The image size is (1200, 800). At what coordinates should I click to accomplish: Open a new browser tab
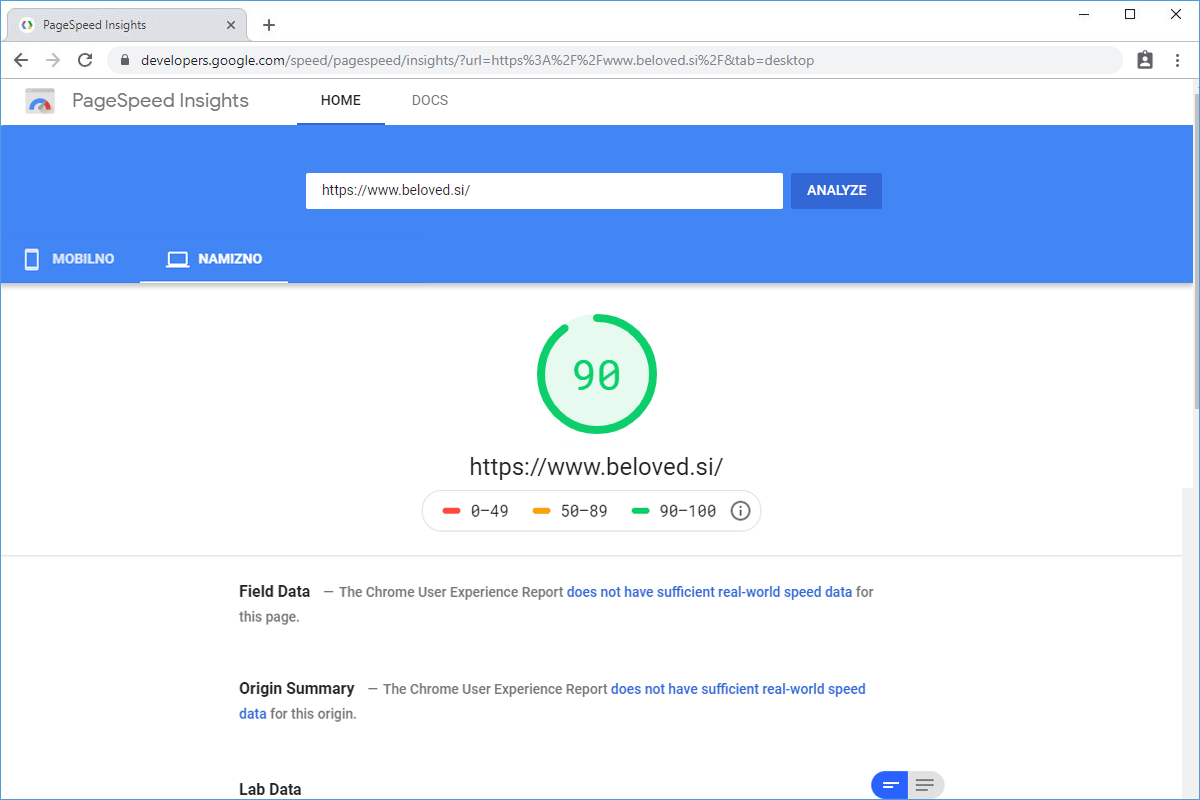(269, 25)
